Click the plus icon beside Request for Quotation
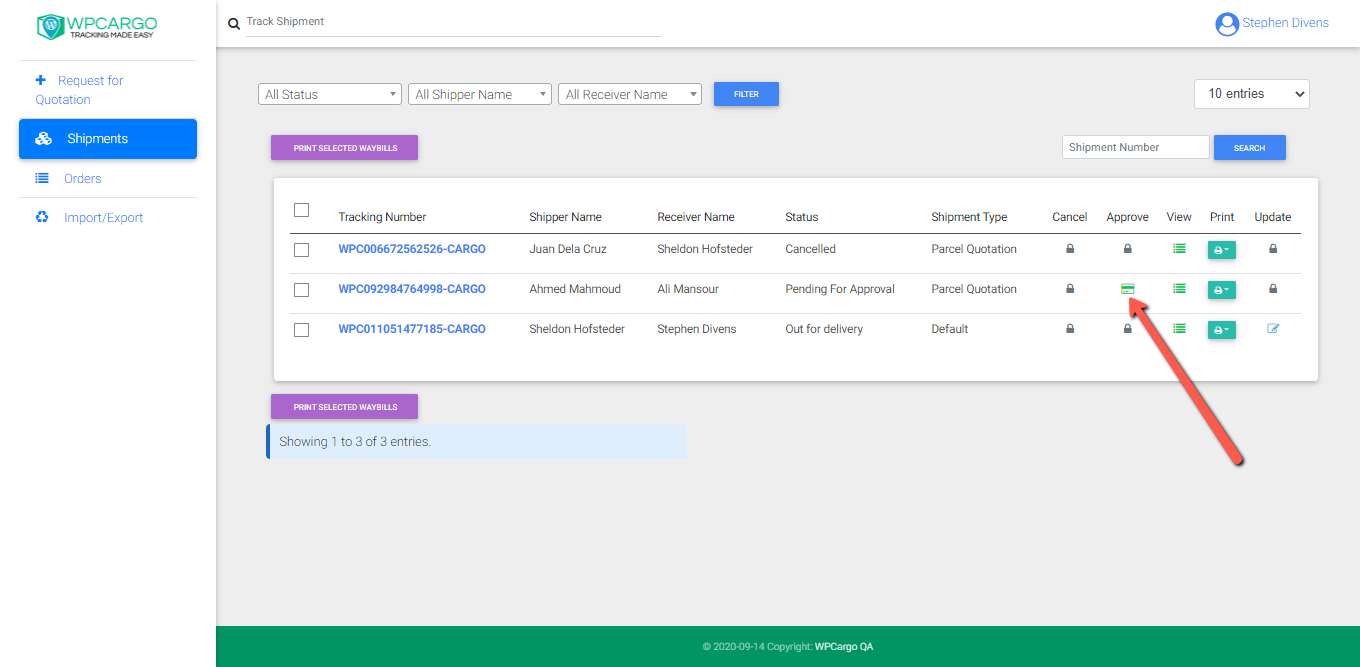 40,80
